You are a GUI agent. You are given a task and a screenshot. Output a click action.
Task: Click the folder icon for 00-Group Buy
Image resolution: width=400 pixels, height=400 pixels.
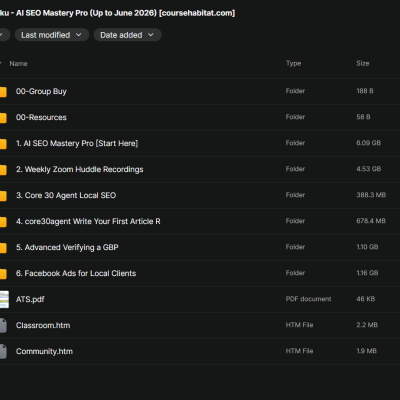3,92
